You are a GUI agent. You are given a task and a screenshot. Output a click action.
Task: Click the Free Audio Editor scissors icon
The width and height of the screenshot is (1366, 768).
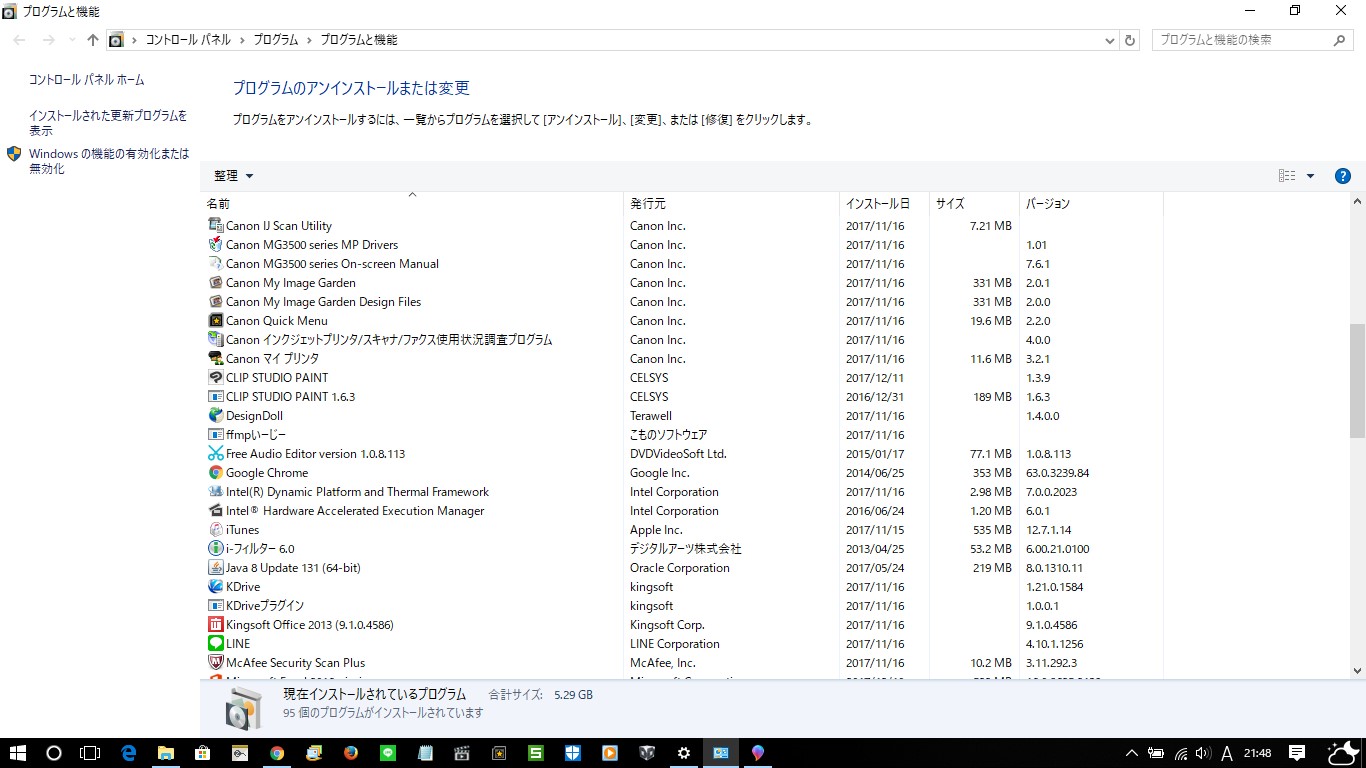tap(216, 454)
